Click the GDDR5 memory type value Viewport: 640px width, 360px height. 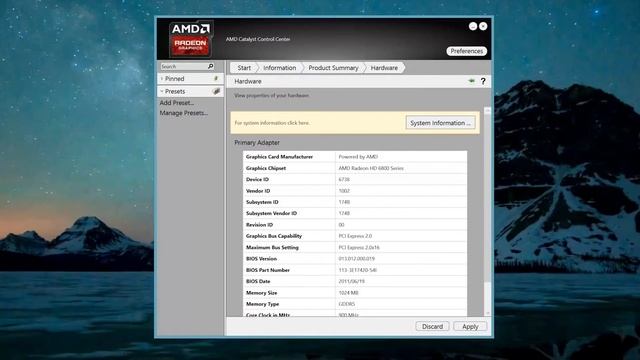coord(347,304)
